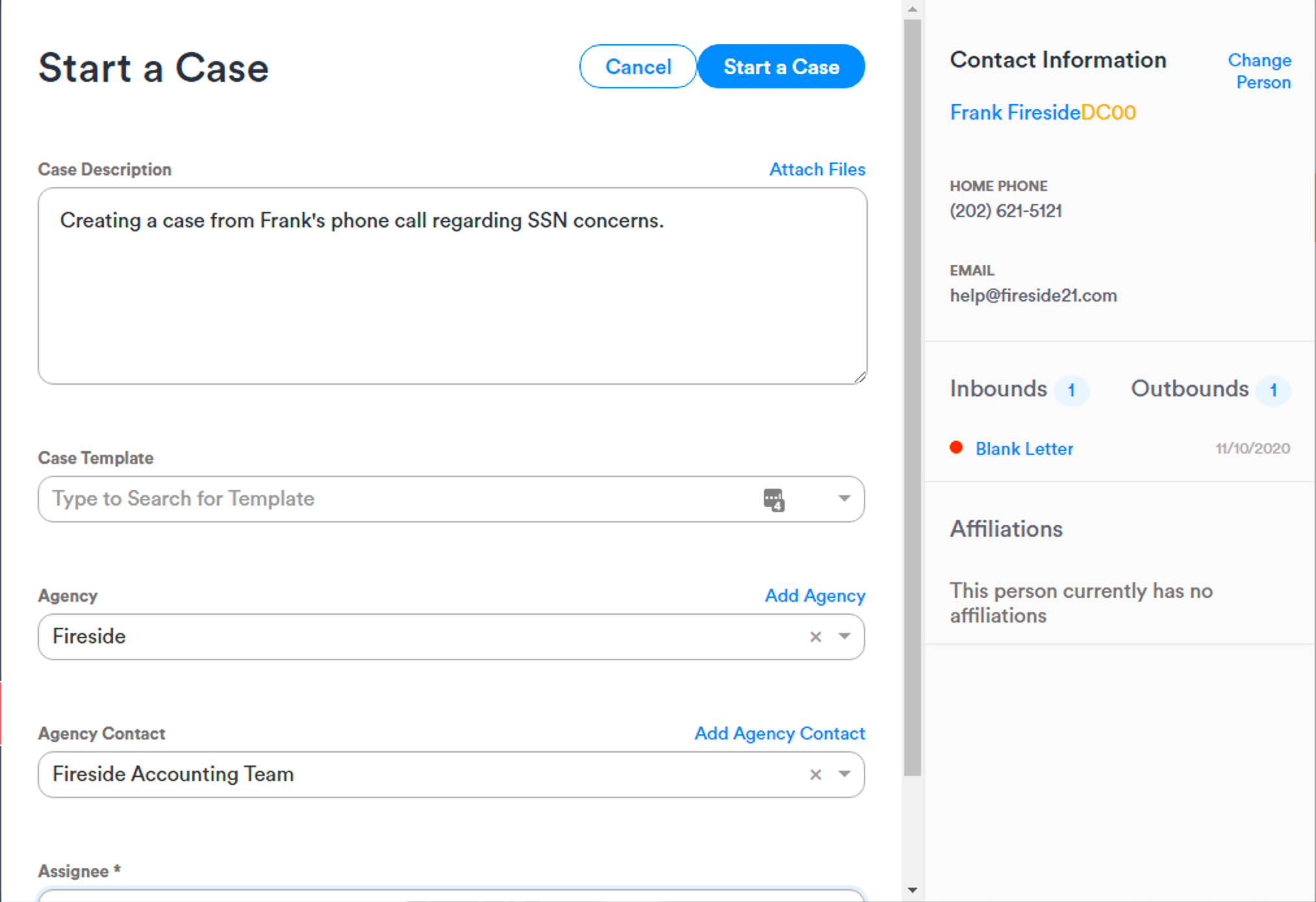Click the Add Agency Contact link
The height and width of the screenshot is (902, 1316).
(779, 733)
